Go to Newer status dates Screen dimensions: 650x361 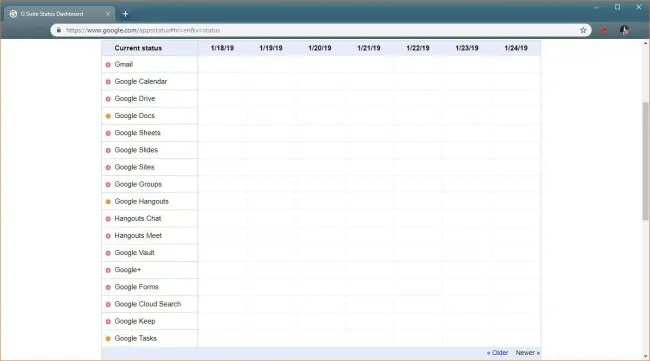[x=527, y=353]
